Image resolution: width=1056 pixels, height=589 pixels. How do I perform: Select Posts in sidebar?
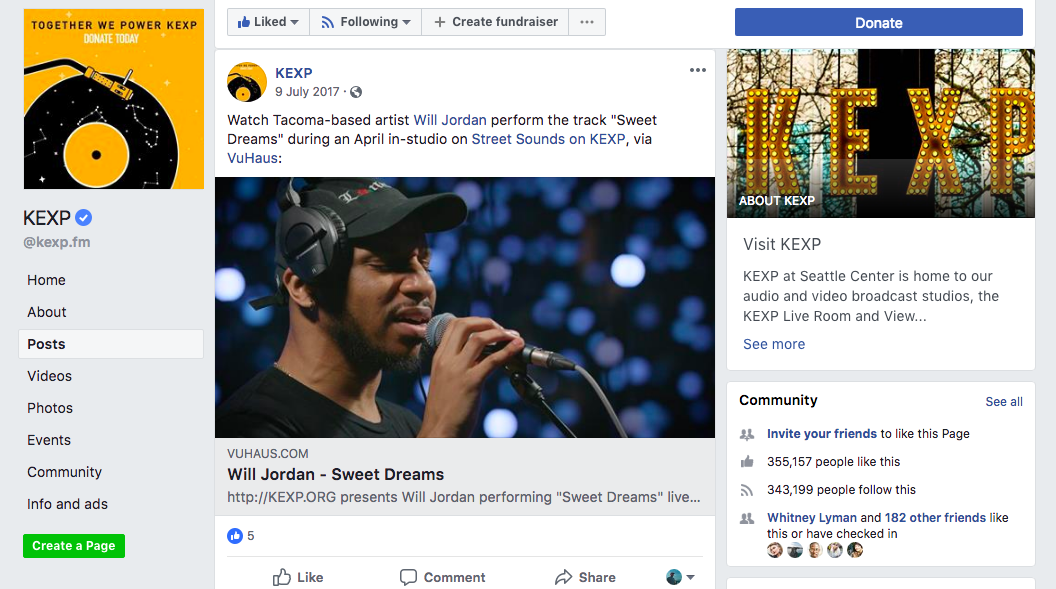pos(111,344)
